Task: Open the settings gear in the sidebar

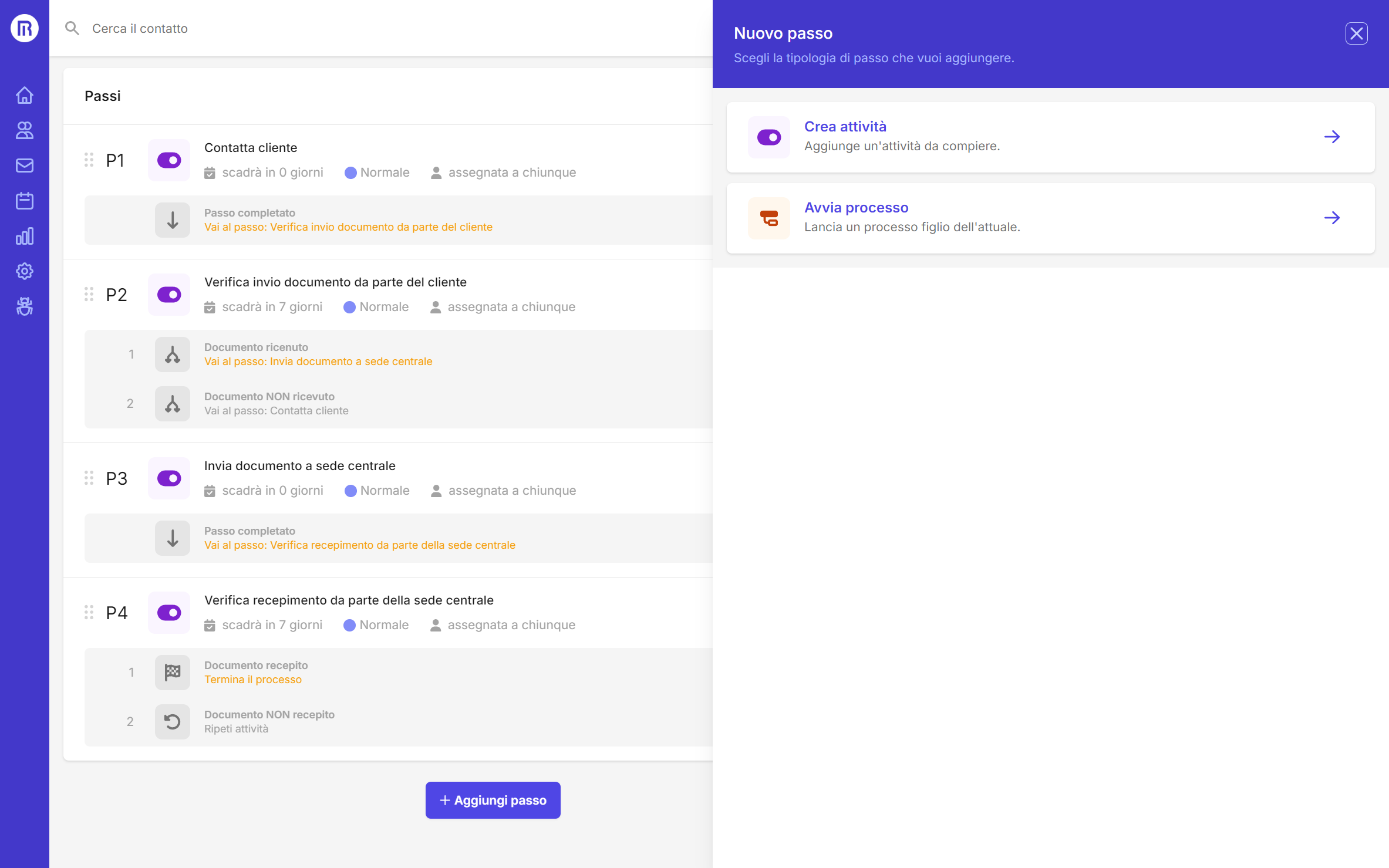Action: [x=25, y=271]
